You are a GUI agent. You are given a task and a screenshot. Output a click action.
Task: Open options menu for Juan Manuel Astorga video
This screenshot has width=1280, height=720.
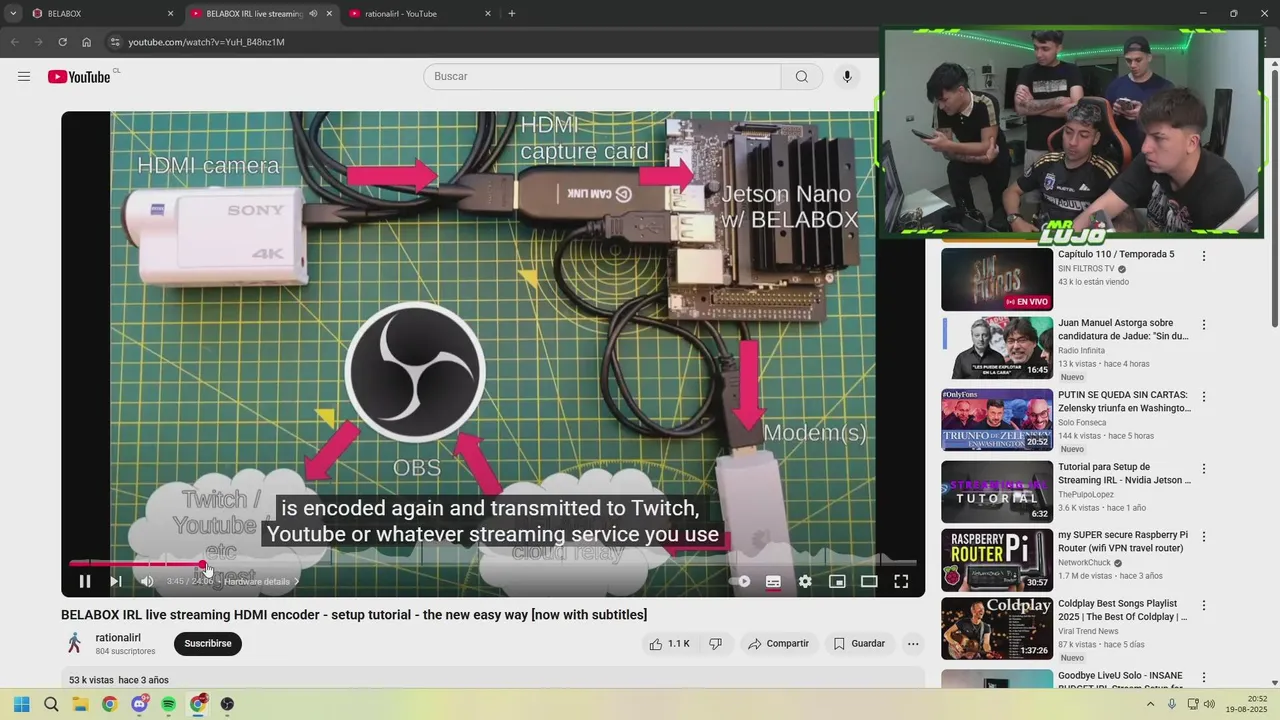1204,325
